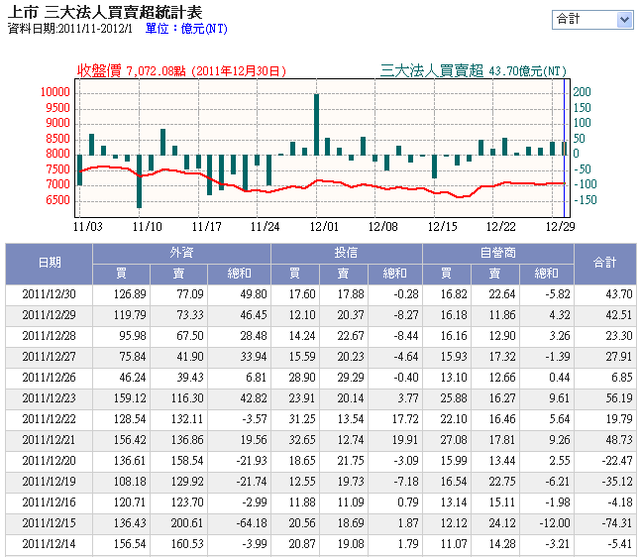The height and width of the screenshot is (557, 640).
Task: Click the 外資 group header
Action: pyautogui.click(x=182, y=253)
